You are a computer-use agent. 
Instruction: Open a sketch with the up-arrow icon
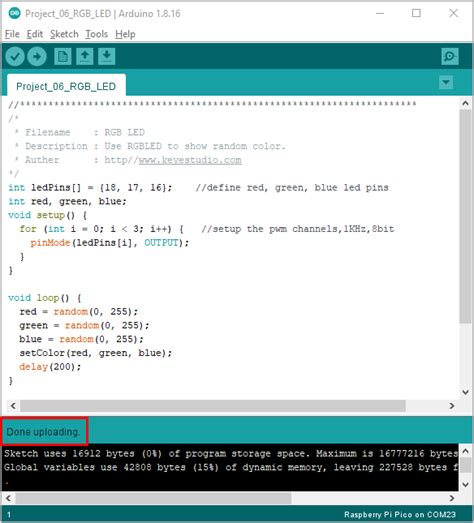pos(85,56)
